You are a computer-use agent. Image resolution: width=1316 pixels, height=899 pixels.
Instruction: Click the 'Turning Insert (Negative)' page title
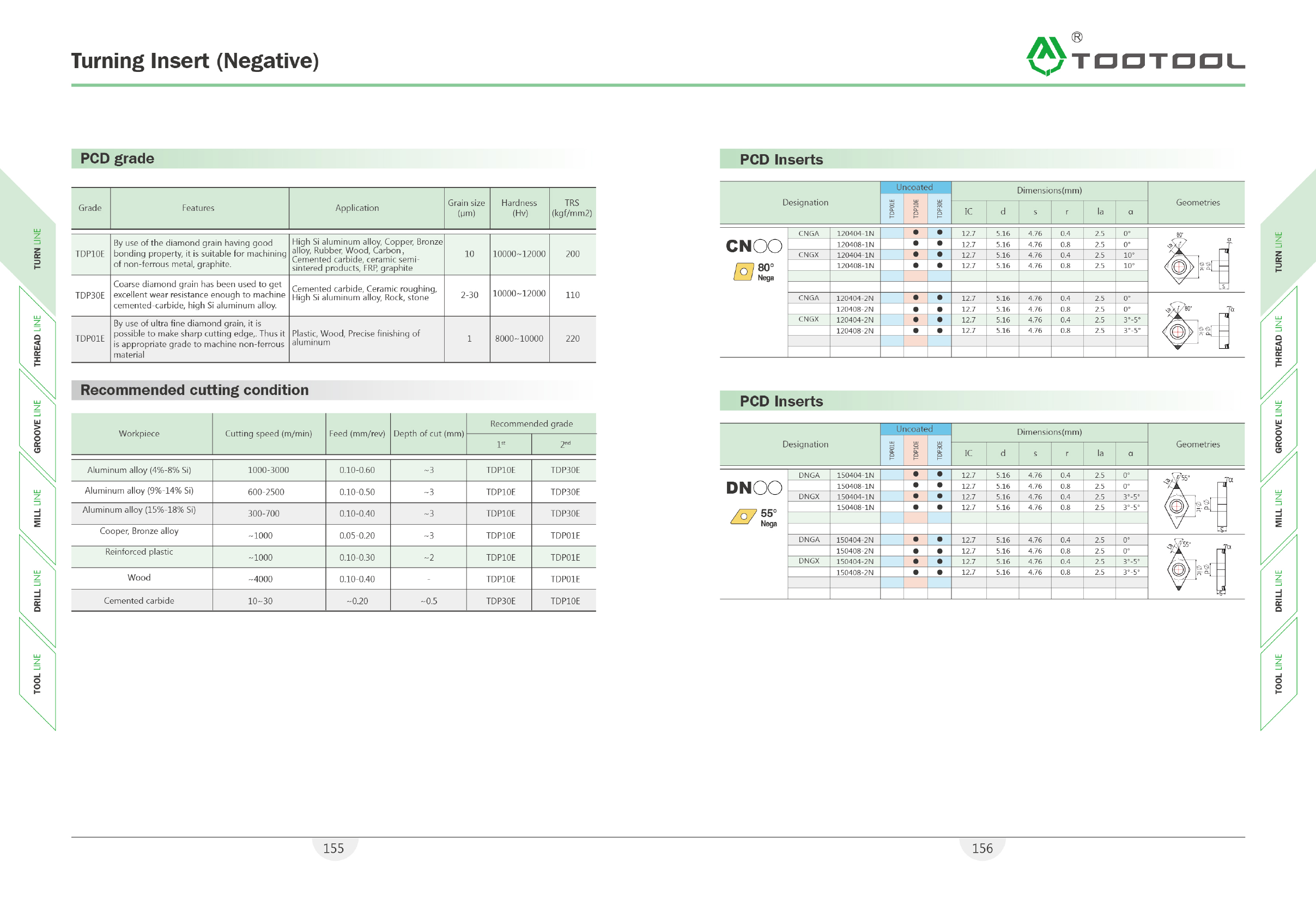(195, 60)
